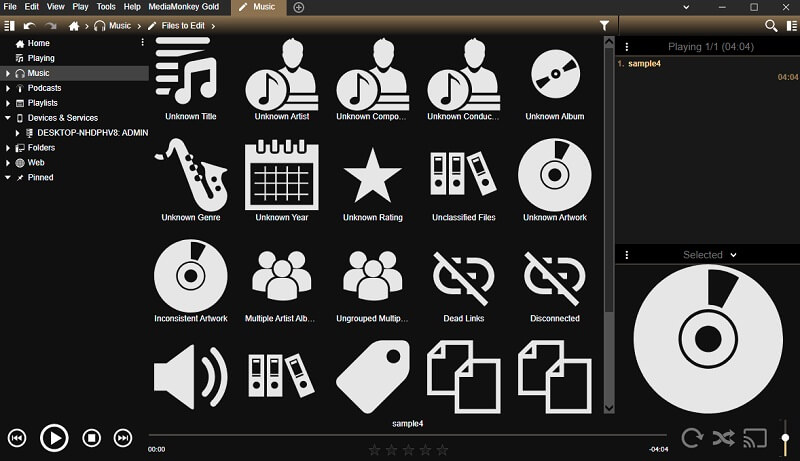The width and height of the screenshot is (800, 461).
Task: Open the Unknown Year calendar icon
Action: pyautogui.click(x=281, y=174)
